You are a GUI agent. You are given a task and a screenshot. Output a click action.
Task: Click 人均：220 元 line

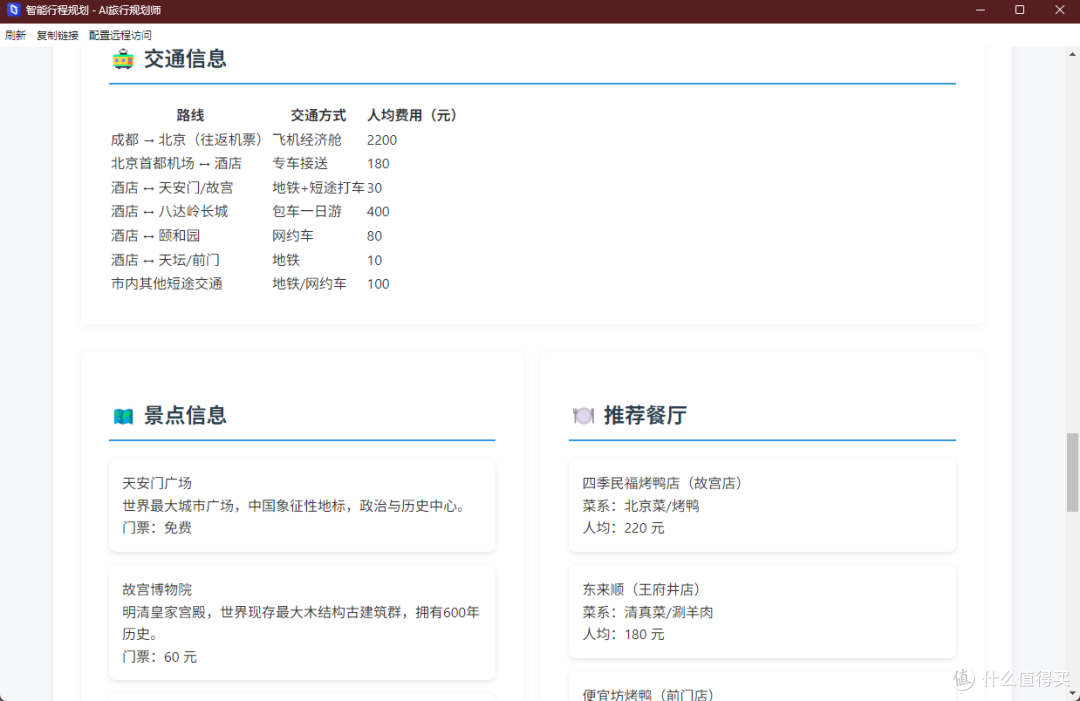pos(623,528)
